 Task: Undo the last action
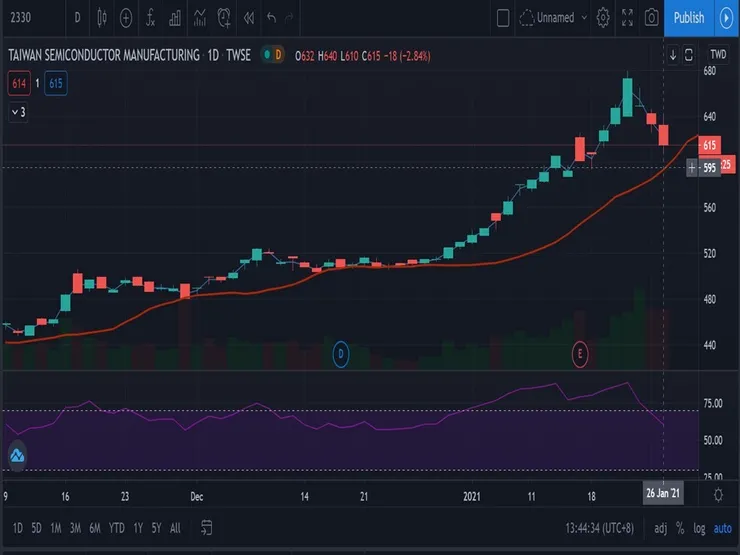[x=271, y=18]
